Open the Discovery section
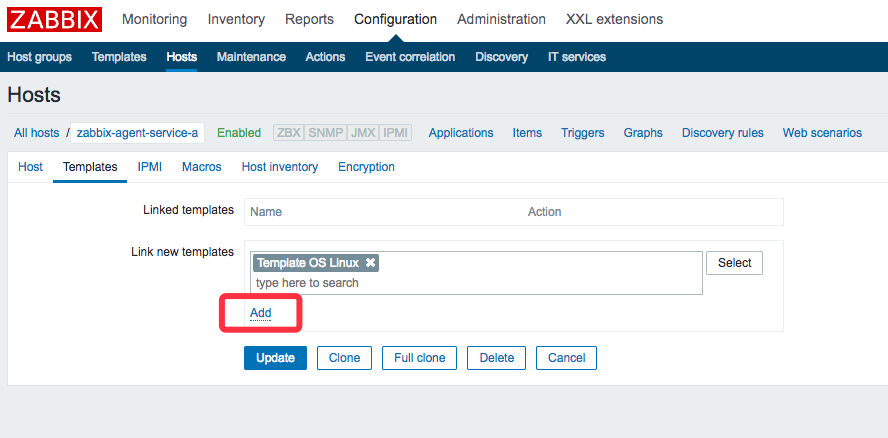The image size is (888, 438). [x=501, y=57]
